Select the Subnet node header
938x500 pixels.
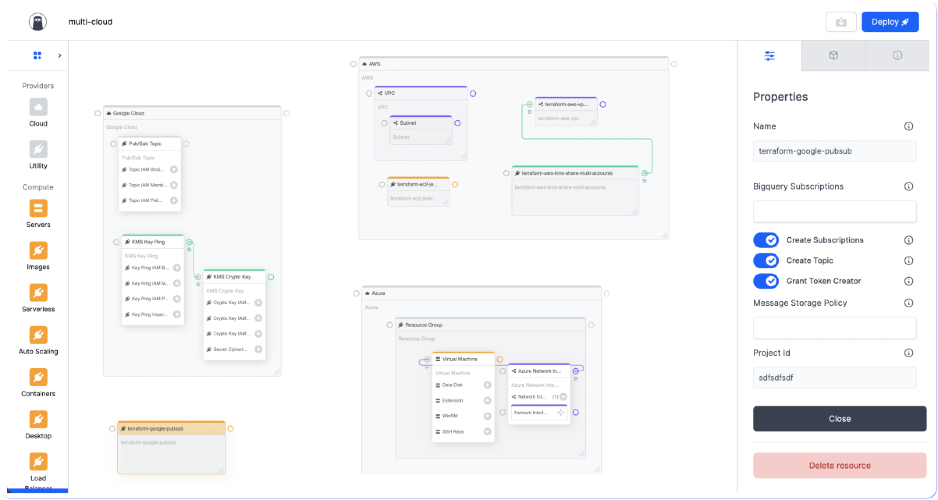(421, 123)
